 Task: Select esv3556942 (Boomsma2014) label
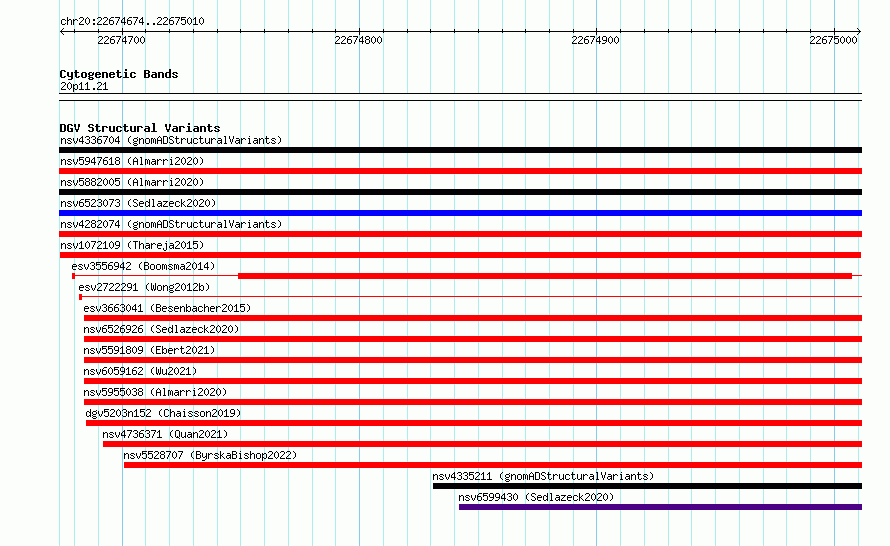[143, 266]
